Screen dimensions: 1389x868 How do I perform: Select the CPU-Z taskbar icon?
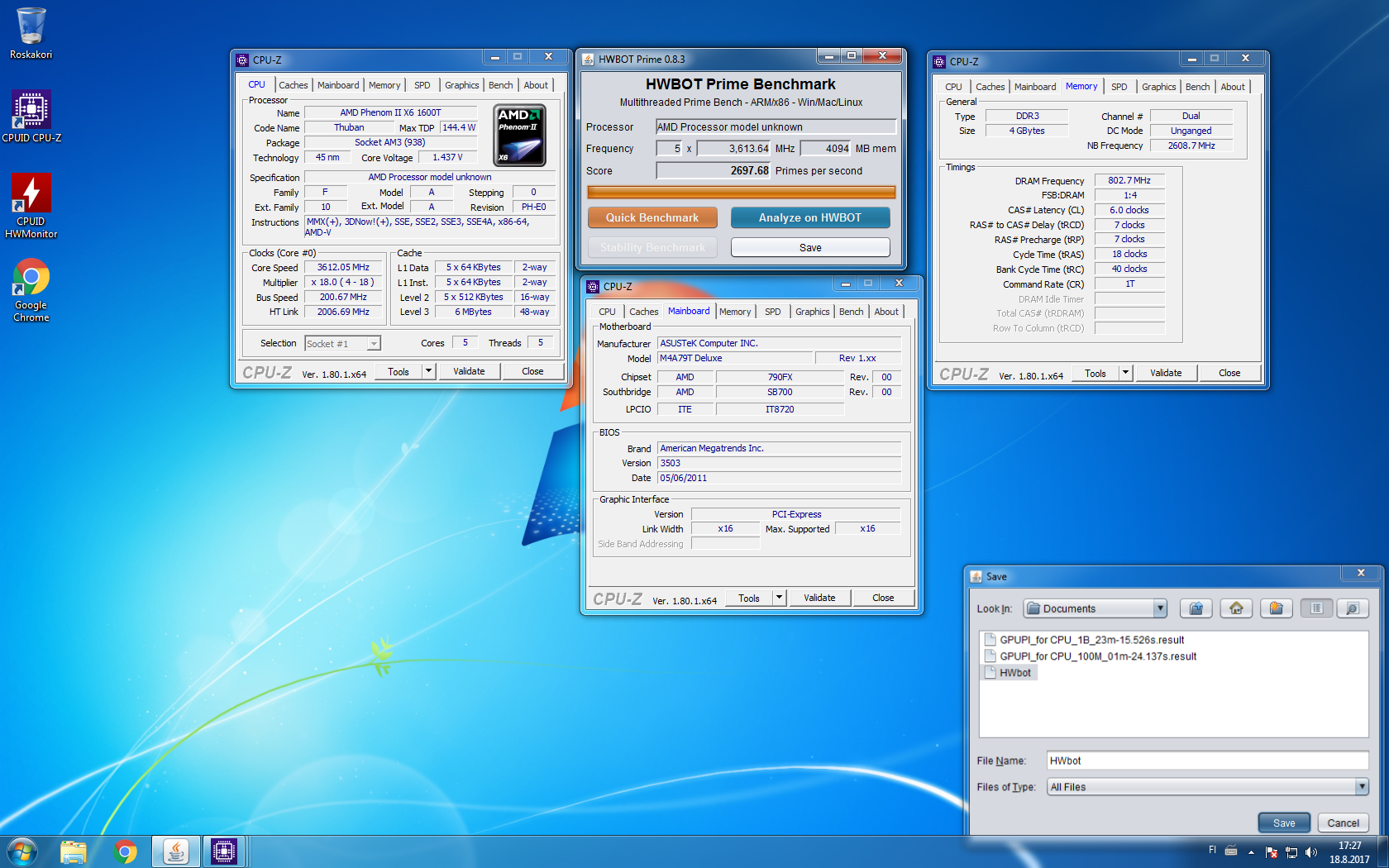(x=224, y=851)
